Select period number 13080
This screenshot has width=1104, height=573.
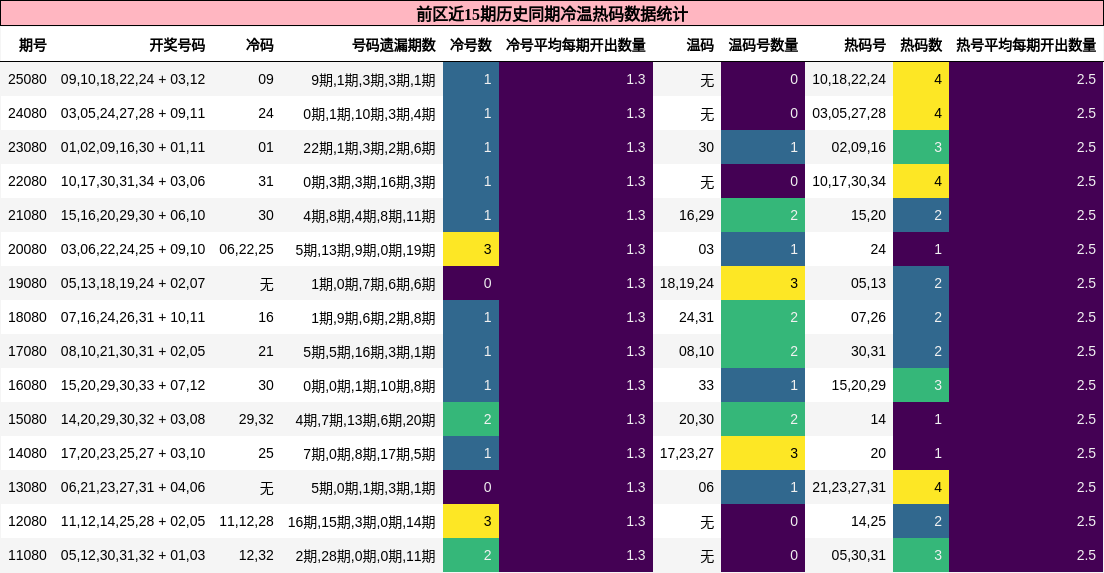pos(27,488)
